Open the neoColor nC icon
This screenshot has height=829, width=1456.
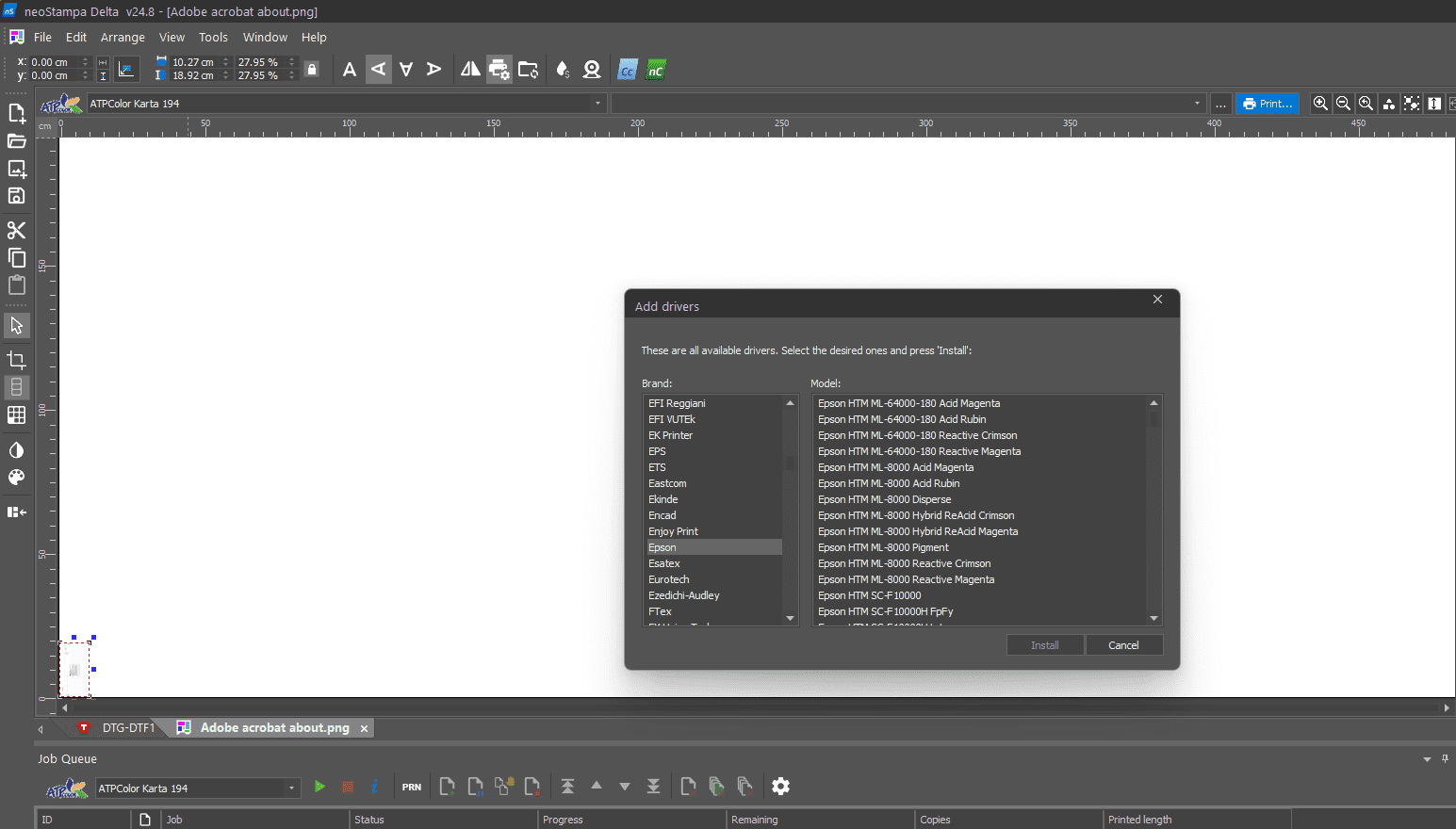pyautogui.click(x=655, y=69)
